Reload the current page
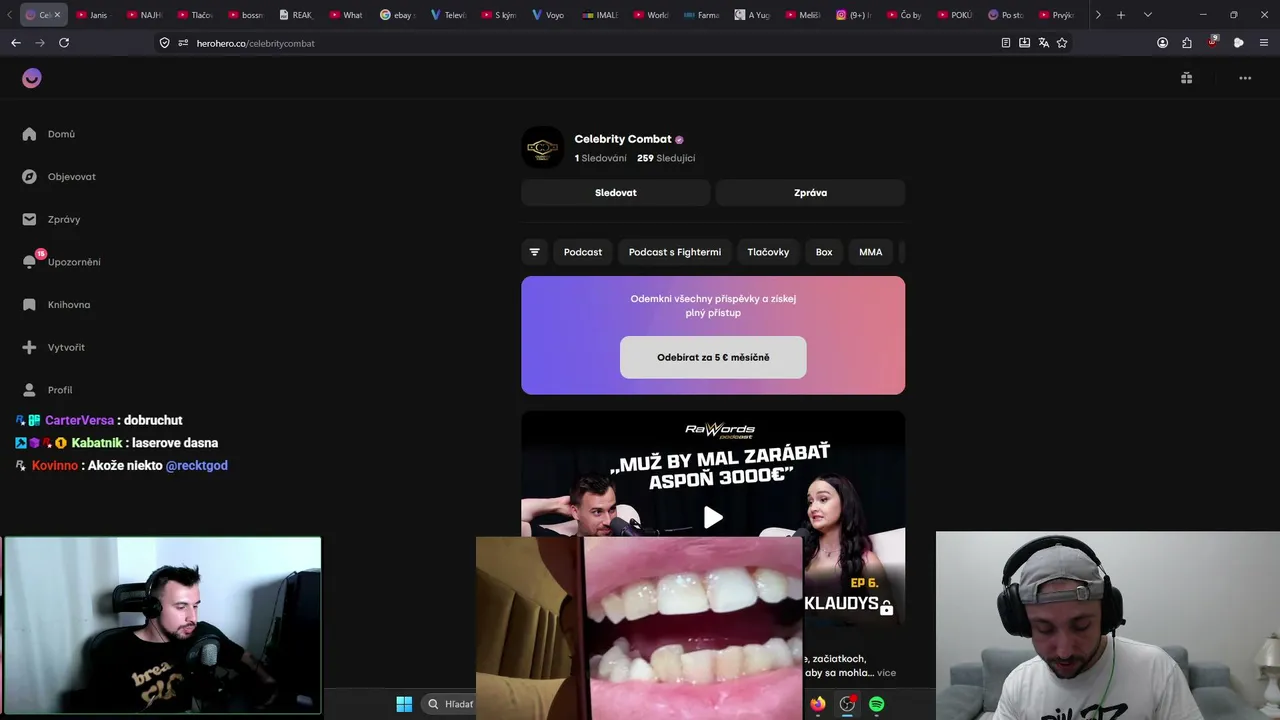The height and width of the screenshot is (720, 1280). 64,43
